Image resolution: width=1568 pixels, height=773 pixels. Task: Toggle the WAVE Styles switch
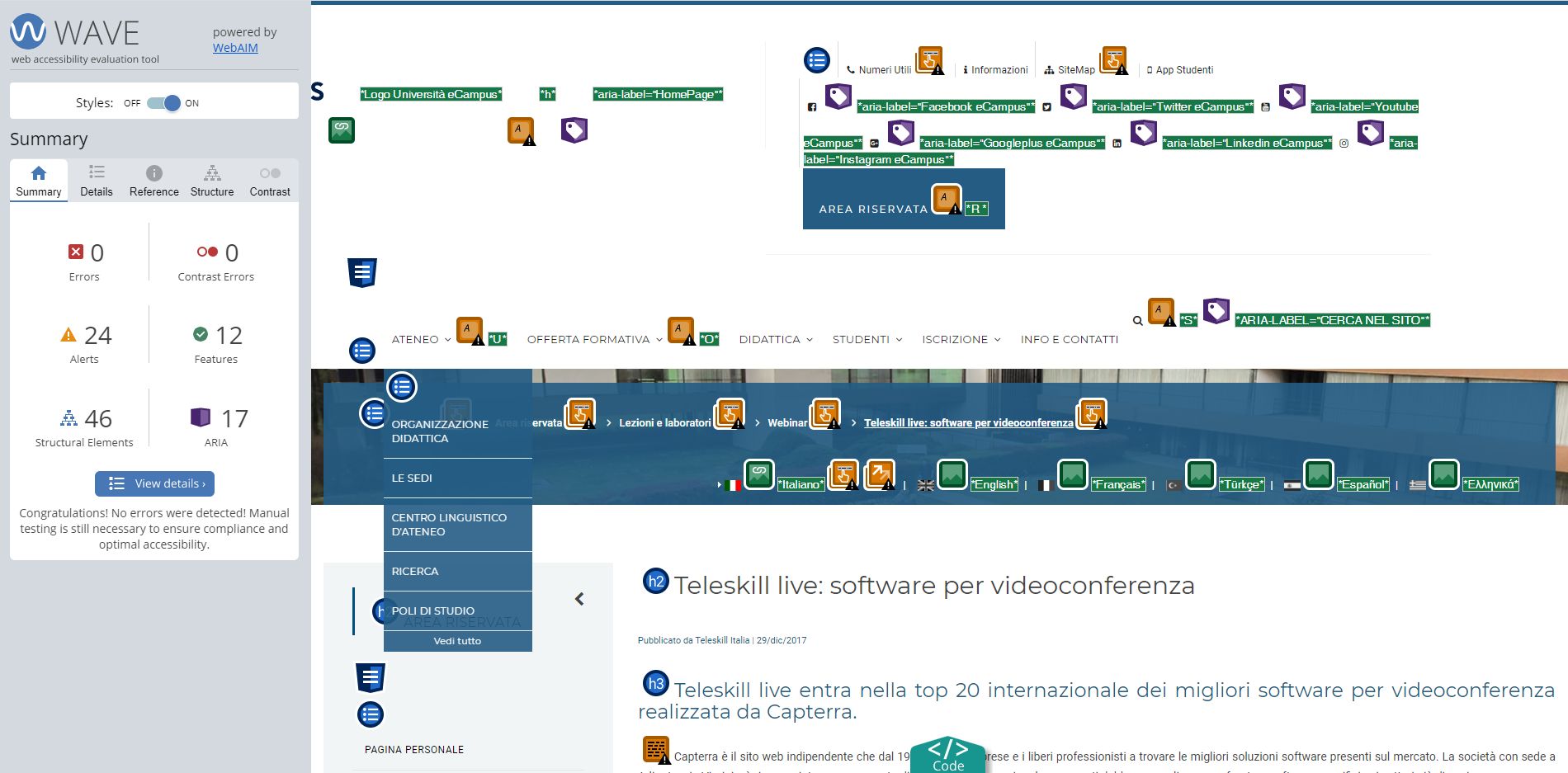[x=163, y=103]
